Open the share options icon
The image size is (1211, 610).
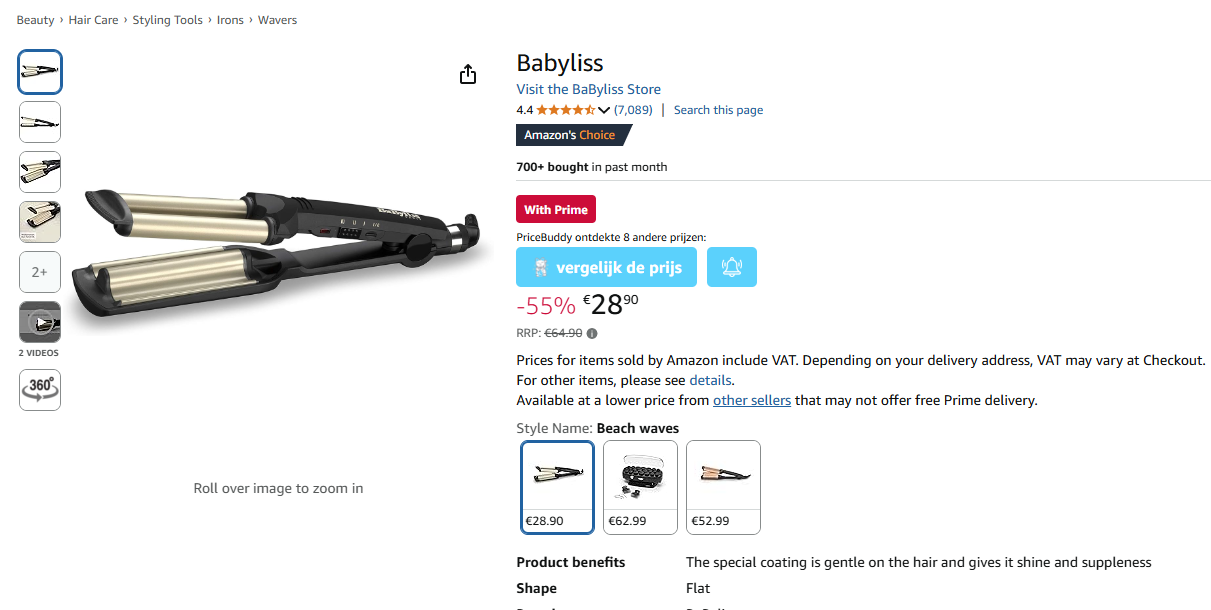point(467,74)
